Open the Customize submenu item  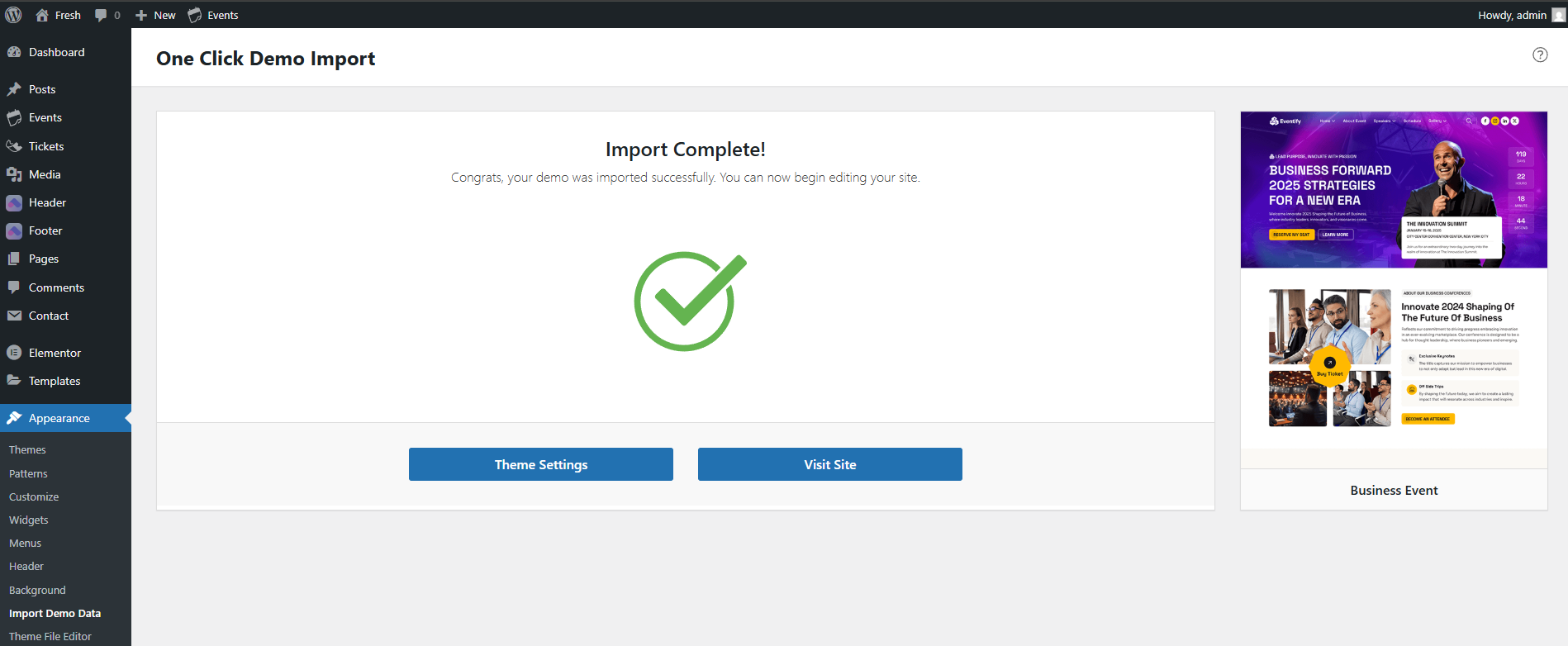tap(34, 497)
